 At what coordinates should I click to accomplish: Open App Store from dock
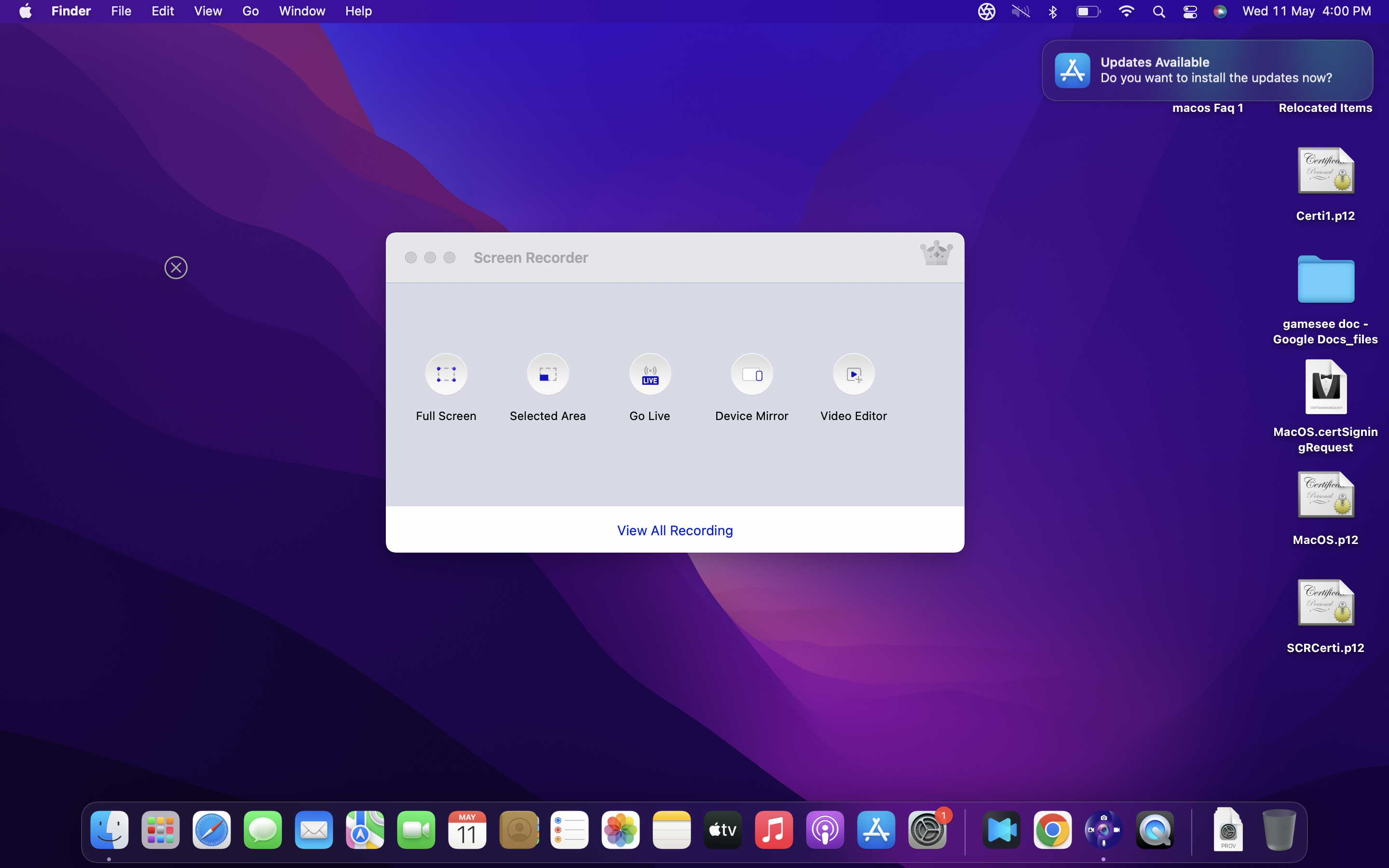click(x=876, y=830)
